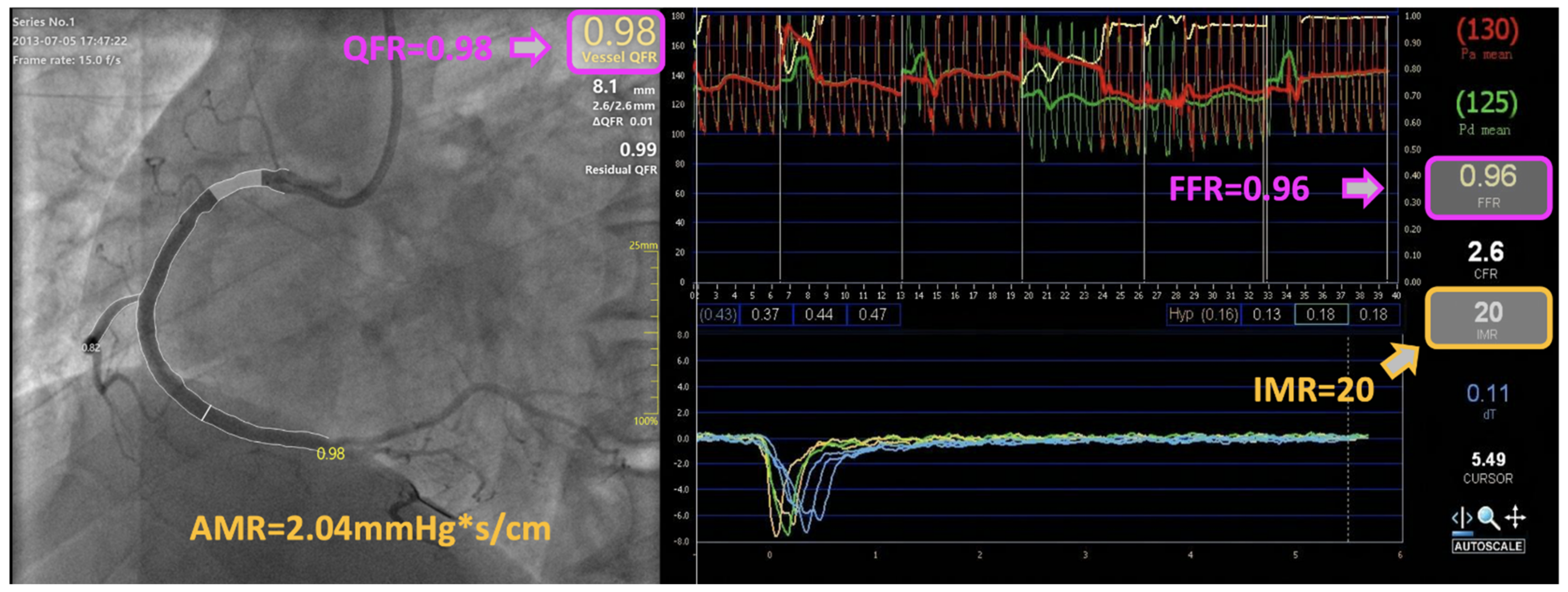Select the 0.13 hyperemic transit time cell
Image resolution: width=1568 pixels, height=592 pixels.
coord(1267,315)
